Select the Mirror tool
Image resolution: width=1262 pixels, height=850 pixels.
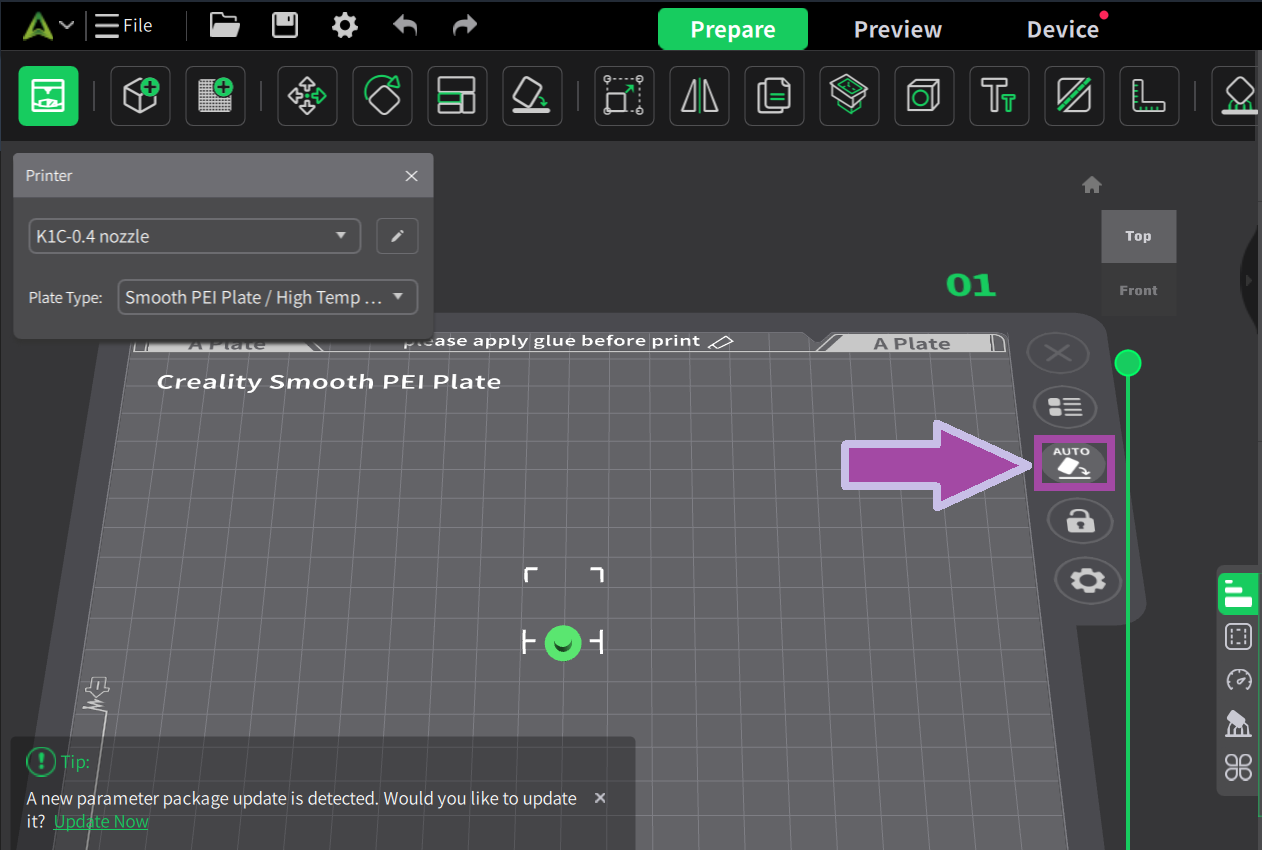coord(699,96)
